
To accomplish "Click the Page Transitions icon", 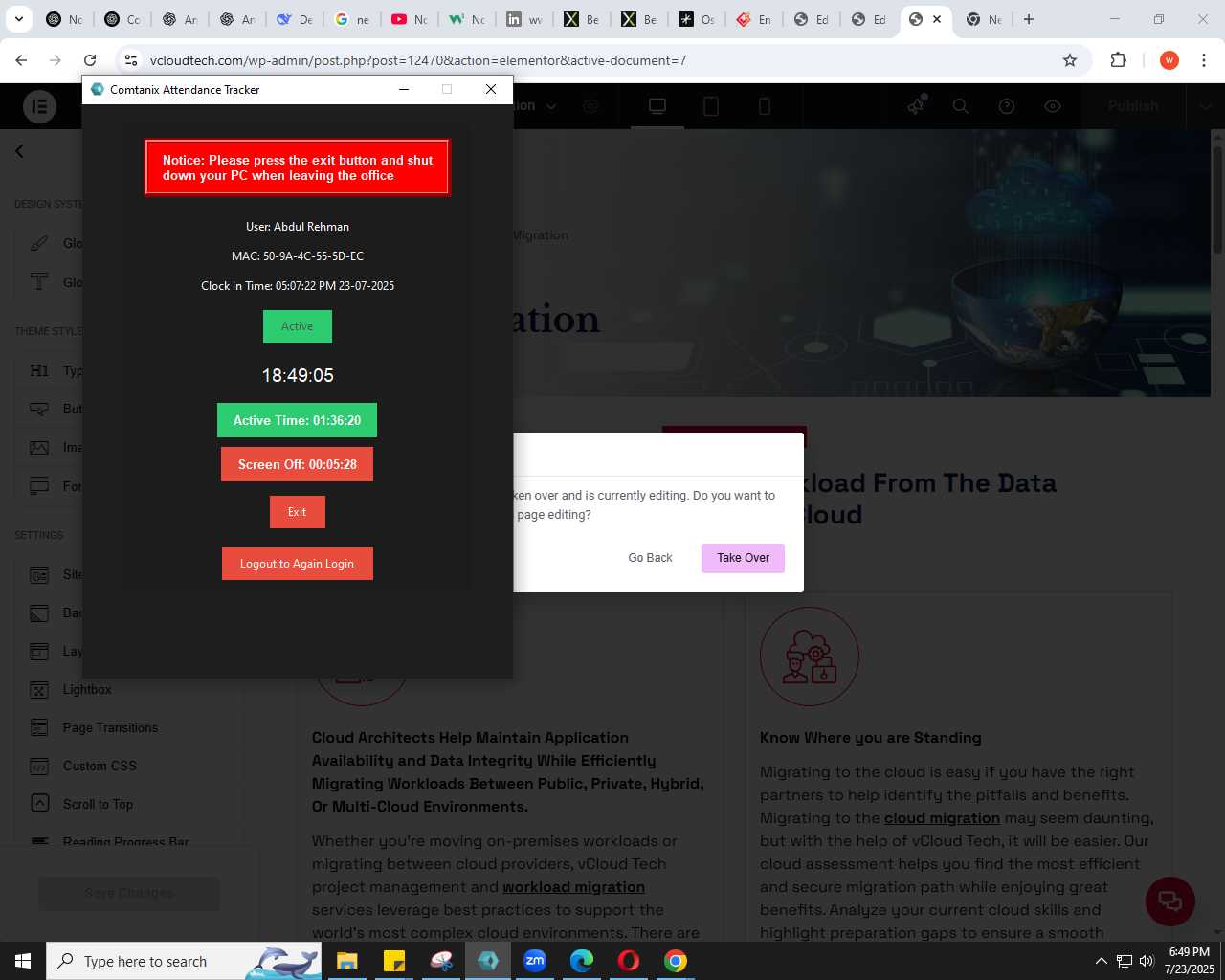I will point(39,727).
